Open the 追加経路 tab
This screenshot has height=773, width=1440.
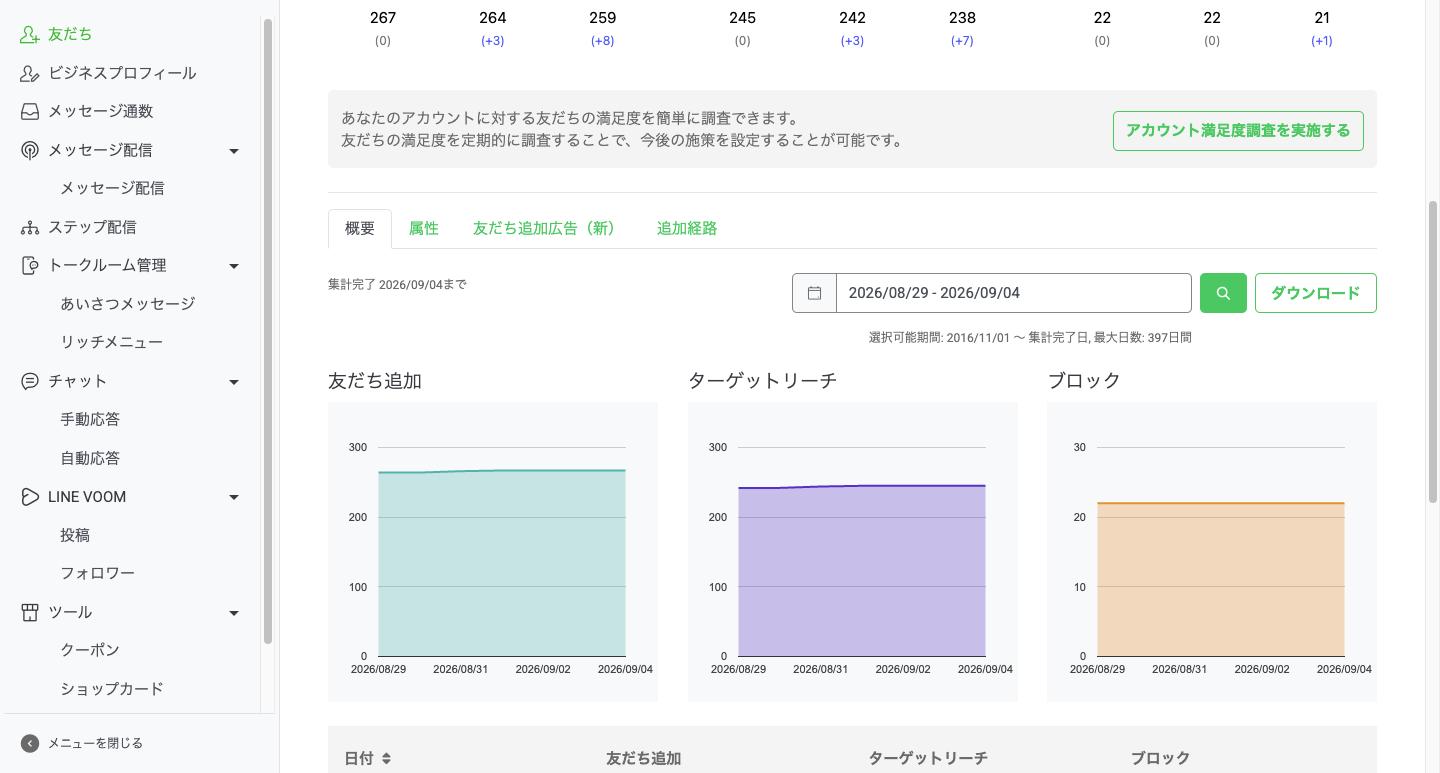click(687, 228)
